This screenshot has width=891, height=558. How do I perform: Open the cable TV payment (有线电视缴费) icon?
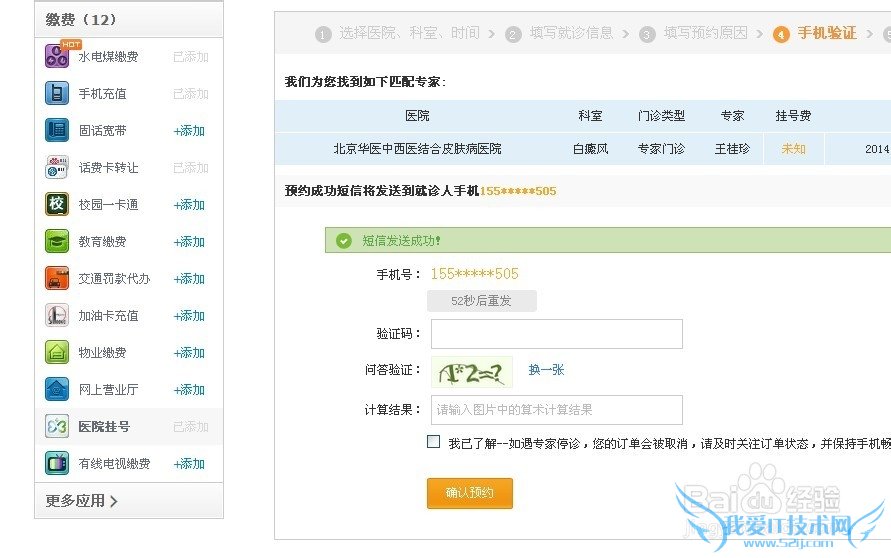pos(57,463)
